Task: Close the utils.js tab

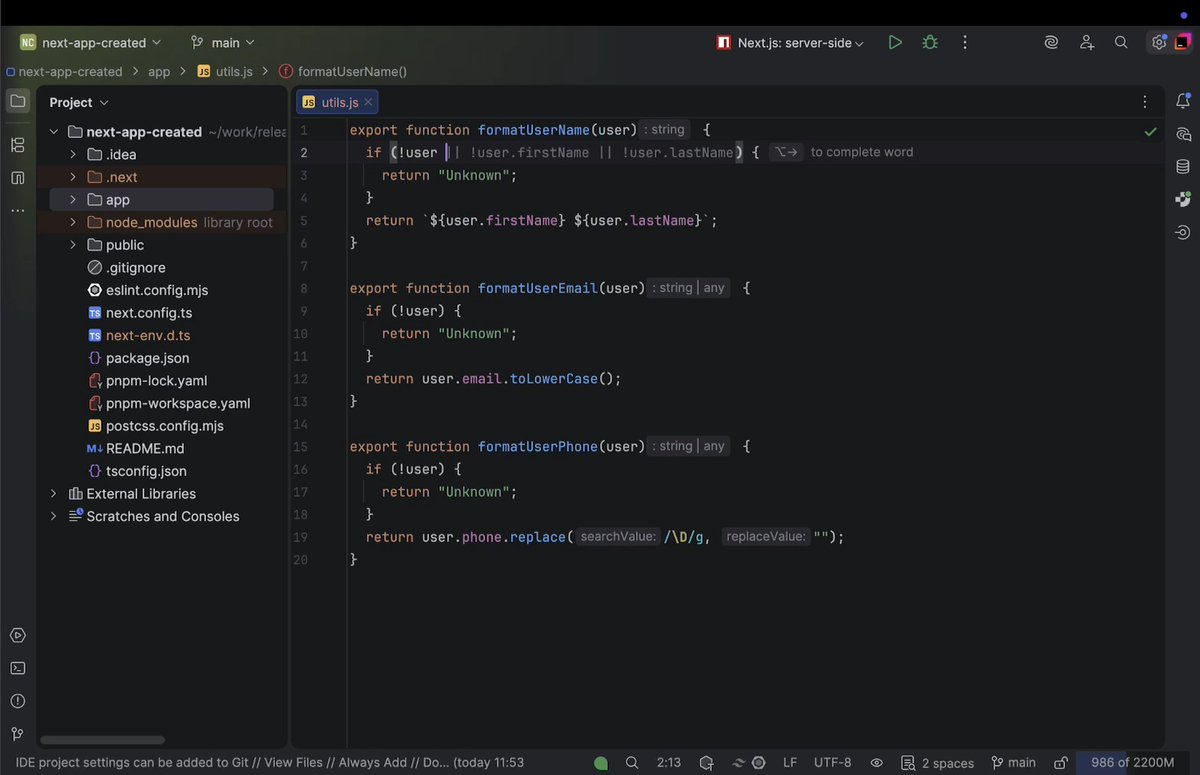Action: pyautogui.click(x=368, y=102)
